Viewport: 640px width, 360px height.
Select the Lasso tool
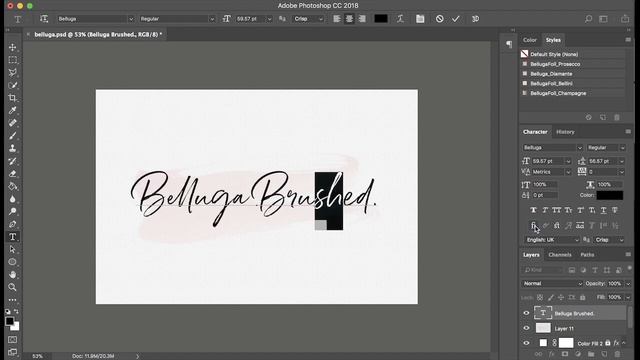[x=13, y=73]
